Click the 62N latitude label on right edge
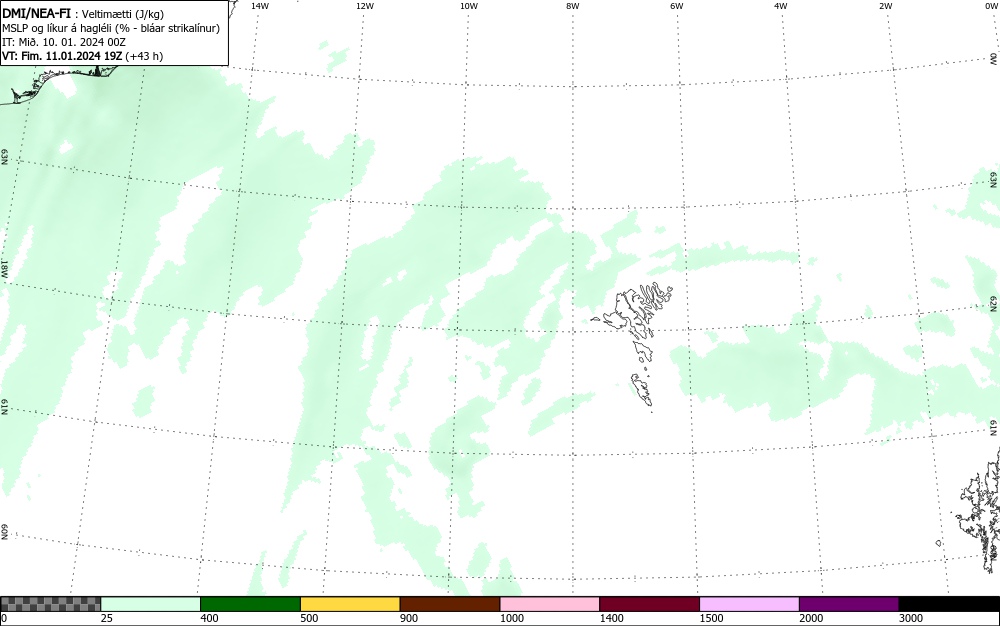 [x=994, y=304]
